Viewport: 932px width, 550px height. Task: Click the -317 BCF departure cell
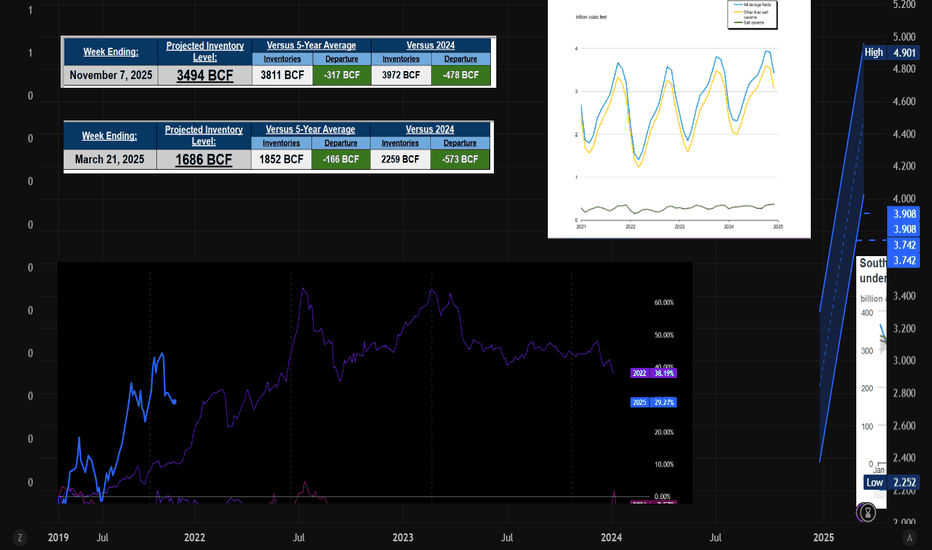click(342, 76)
